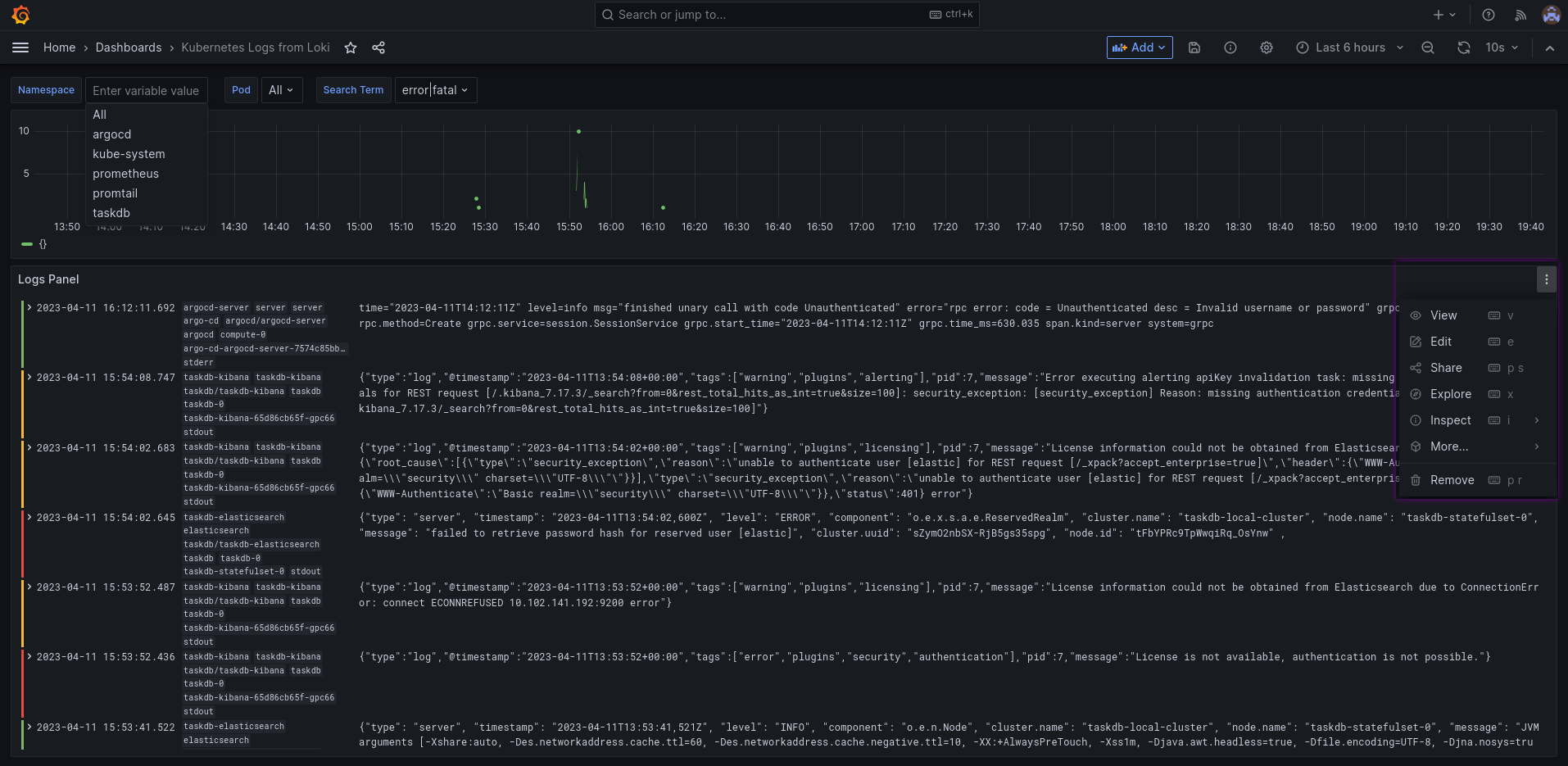This screenshot has height=766, width=1568.
Task: Open dashboard settings gear
Action: point(1267,48)
